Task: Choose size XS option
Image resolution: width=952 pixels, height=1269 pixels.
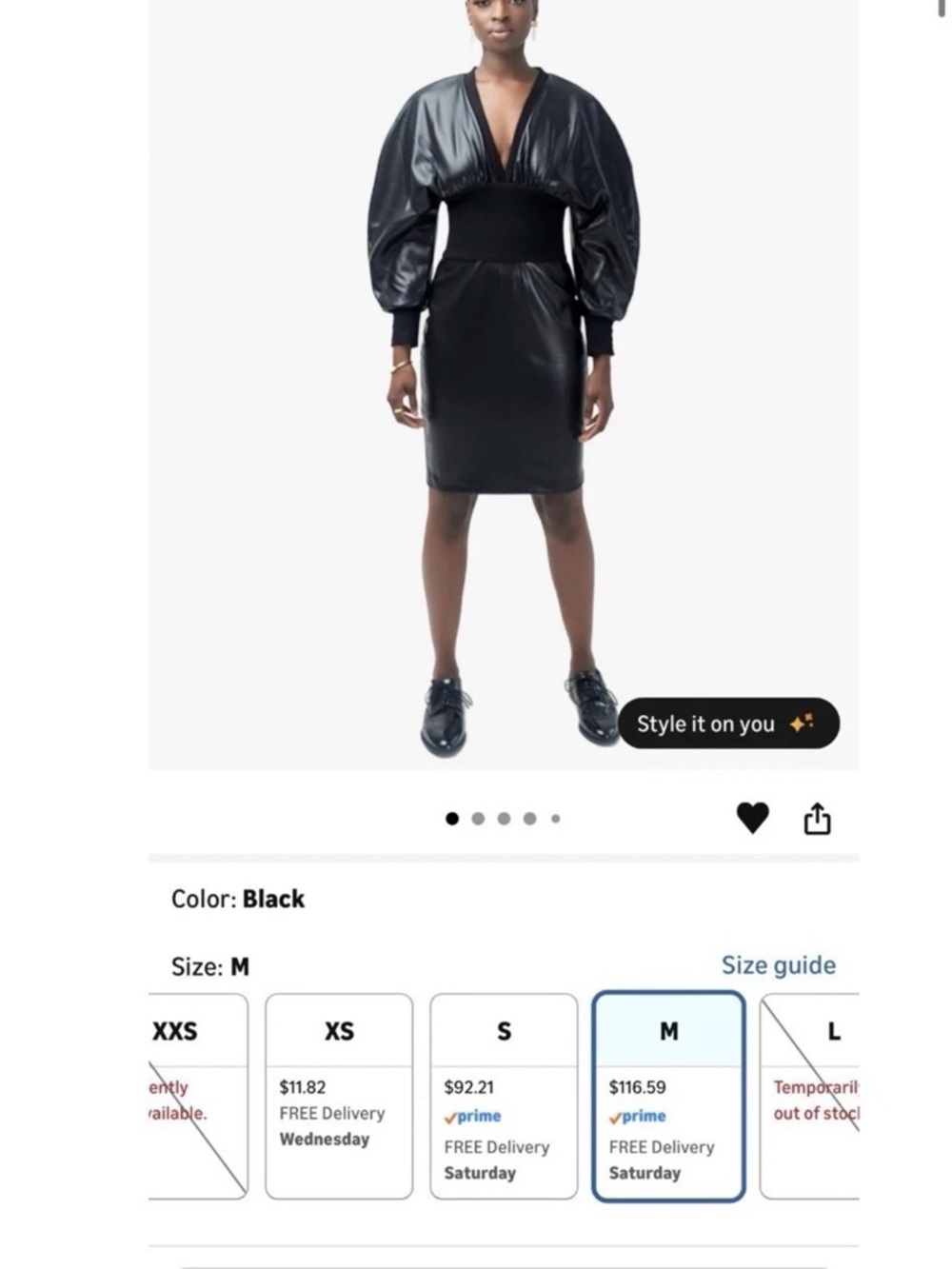Action: [339, 1096]
